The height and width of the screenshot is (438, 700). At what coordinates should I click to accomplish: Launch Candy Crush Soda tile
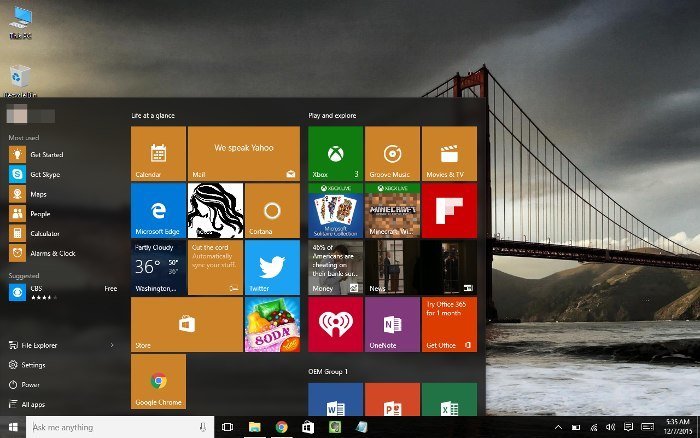point(272,325)
